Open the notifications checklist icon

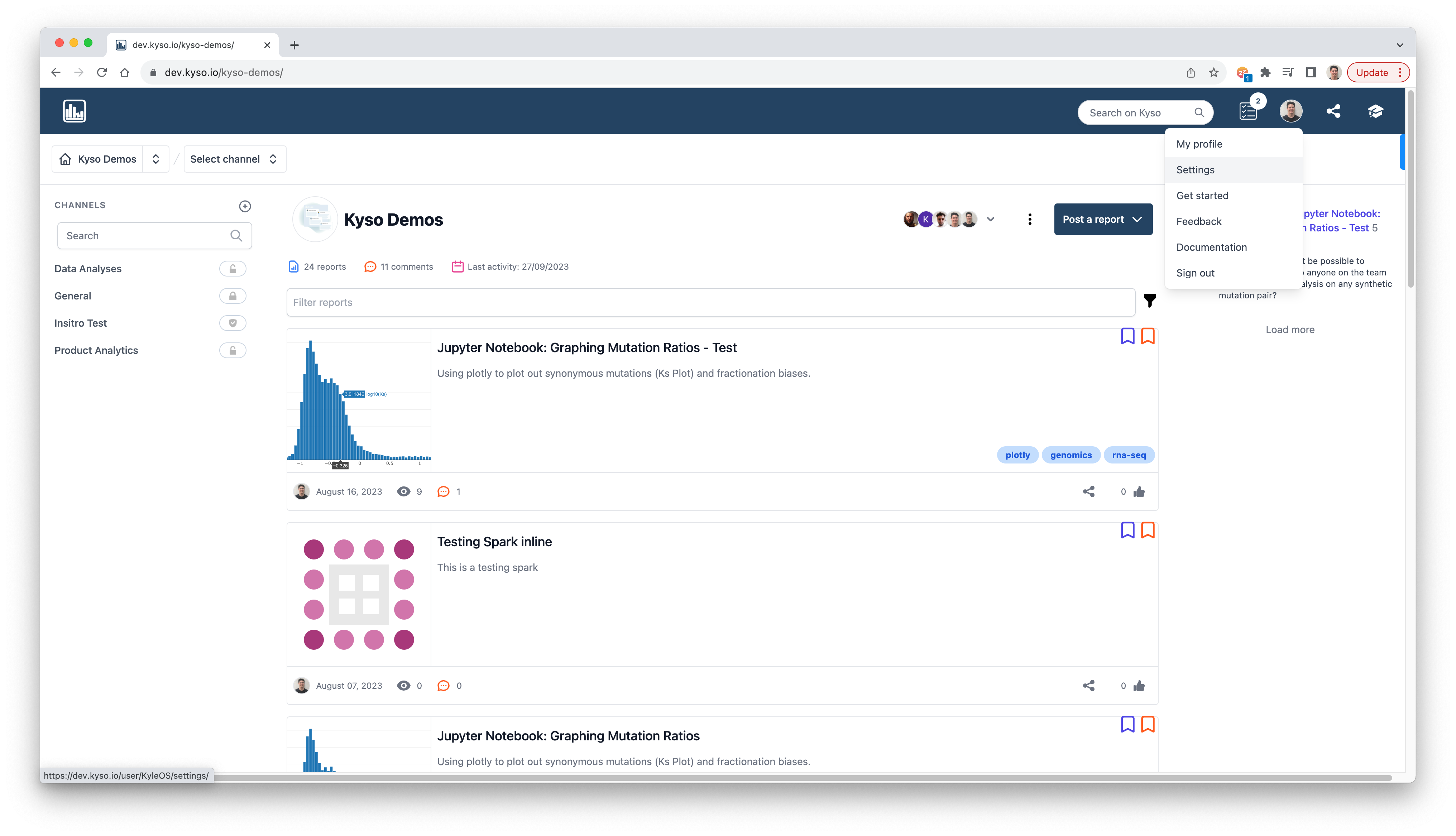click(x=1247, y=111)
